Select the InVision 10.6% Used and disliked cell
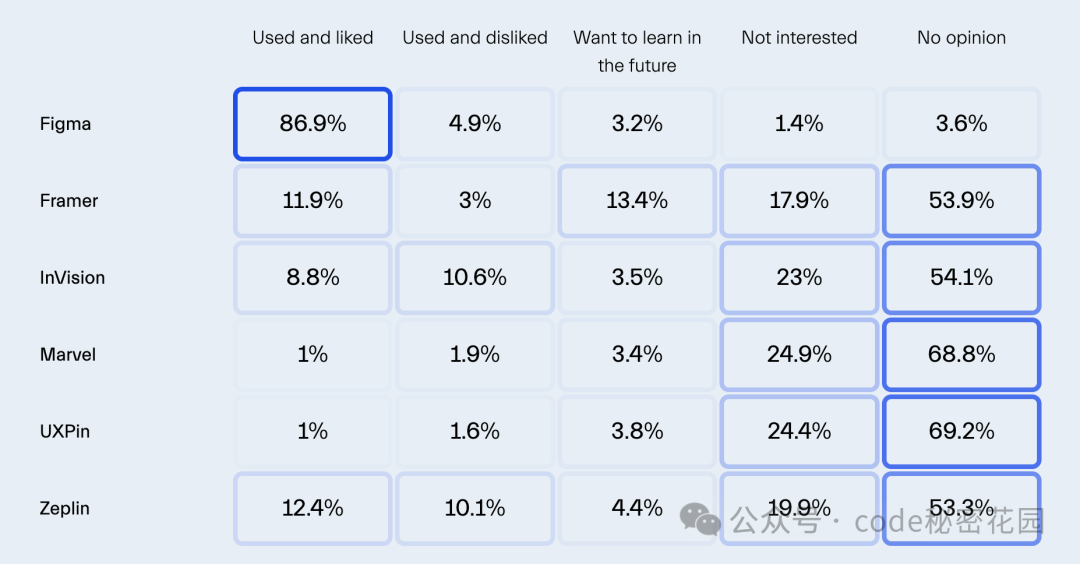This screenshot has height=564, width=1080. tap(475, 278)
